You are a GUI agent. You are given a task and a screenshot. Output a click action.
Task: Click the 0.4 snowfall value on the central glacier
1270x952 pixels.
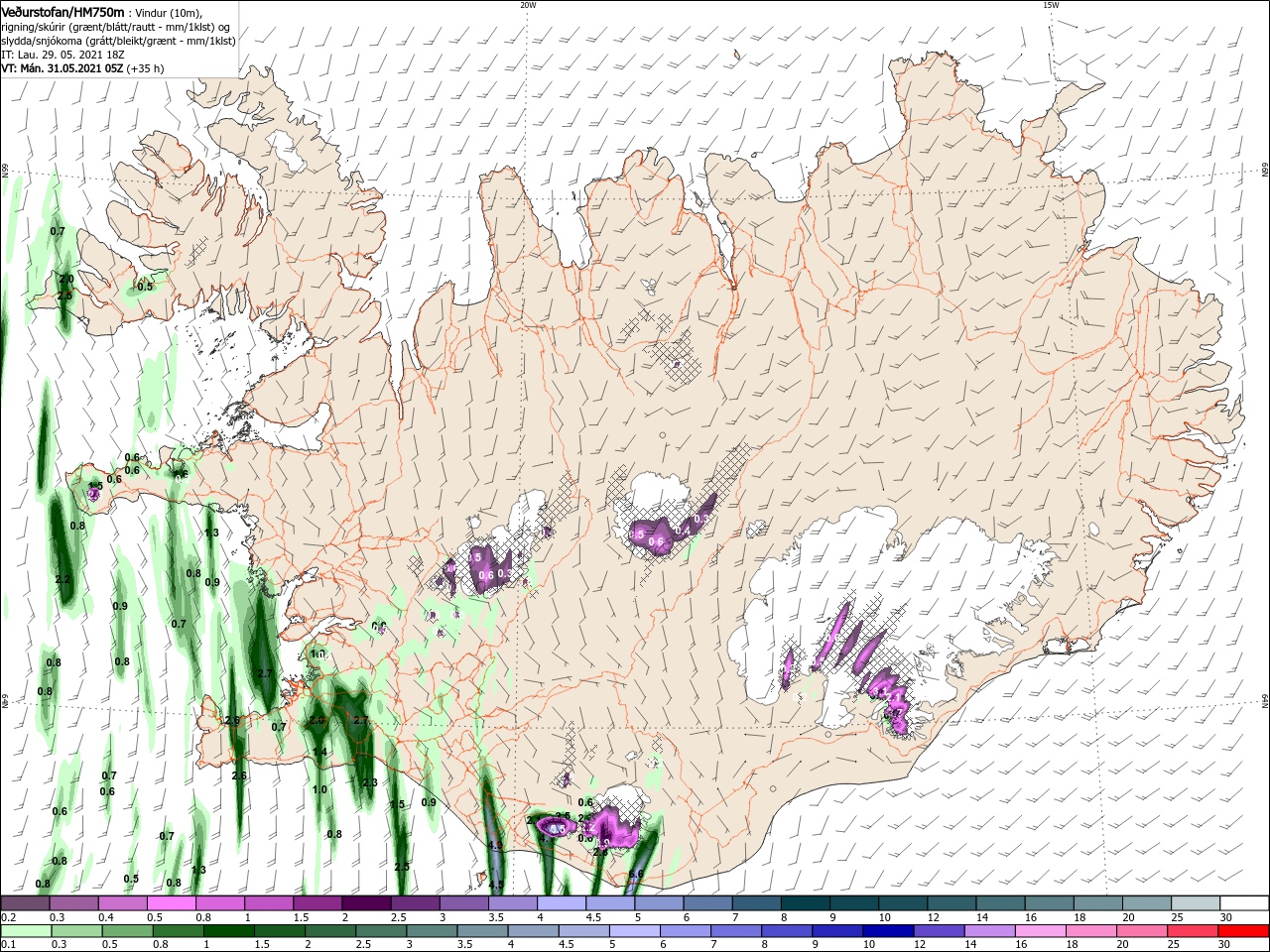(683, 533)
